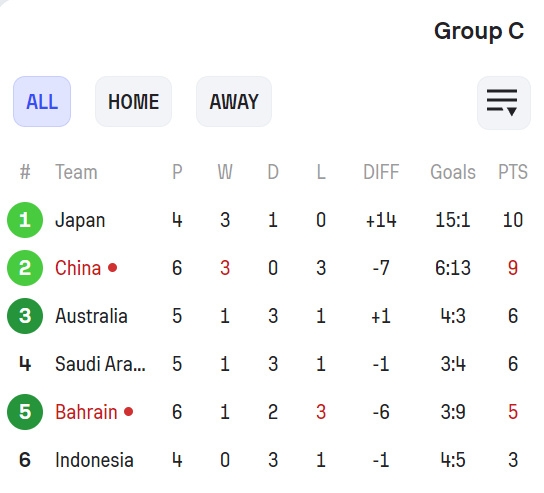Open the China team link
This screenshot has width=544, height=493.
pos(78,268)
